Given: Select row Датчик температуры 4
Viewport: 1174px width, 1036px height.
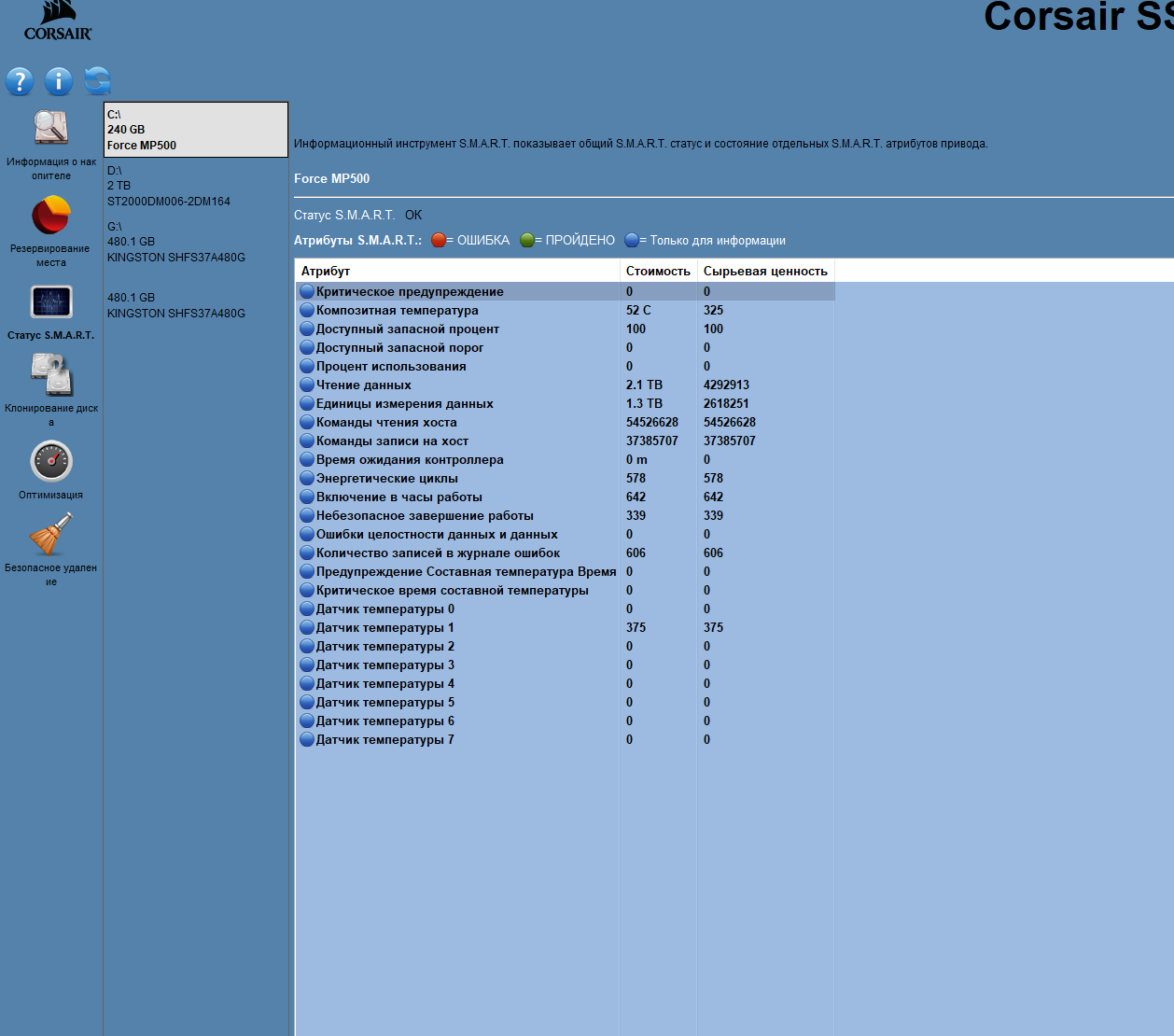Looking at the screenshot, I should pyautogui.click(x=566, y=683).
